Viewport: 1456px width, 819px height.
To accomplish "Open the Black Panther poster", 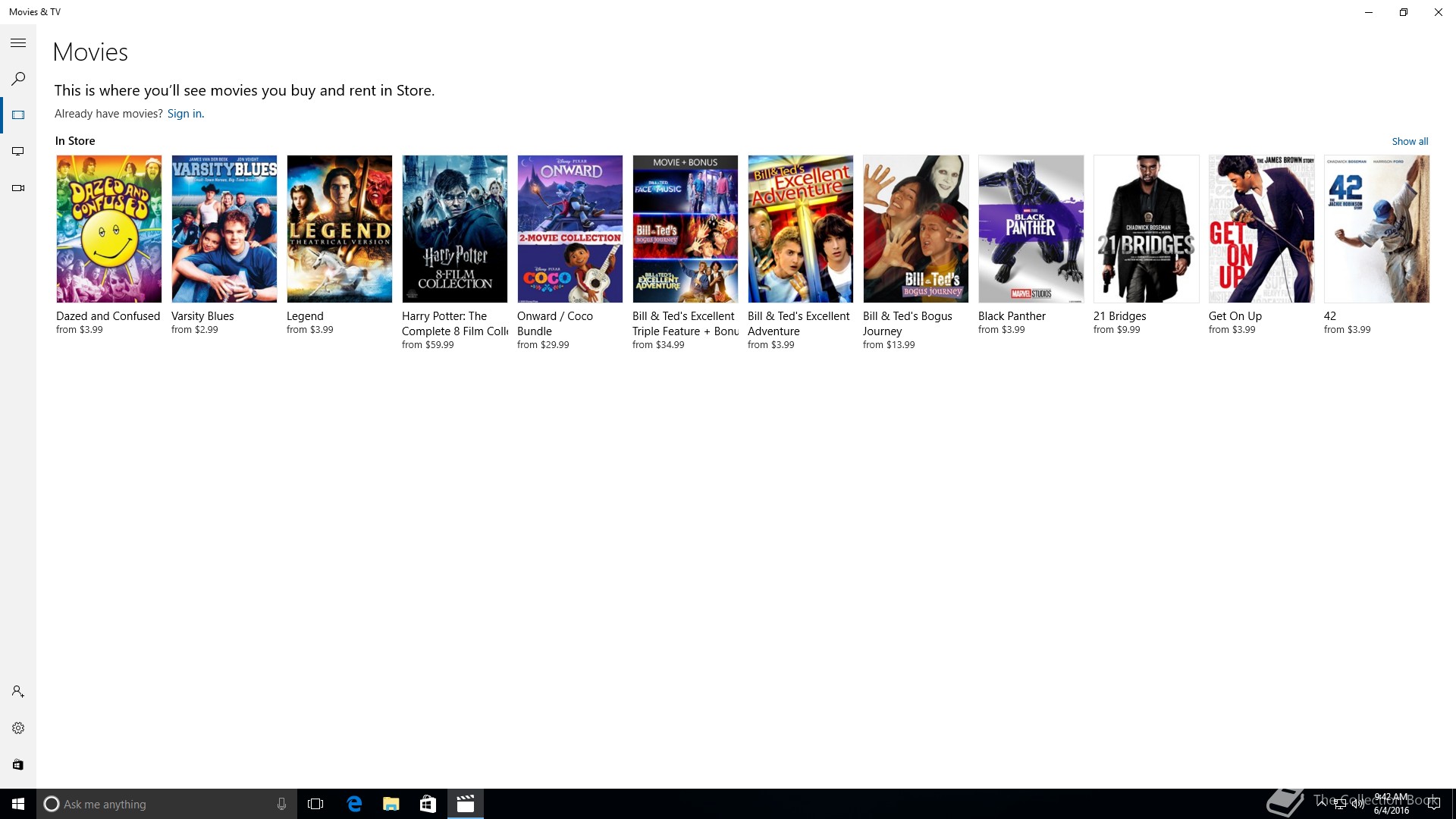I will (1031, 229).
